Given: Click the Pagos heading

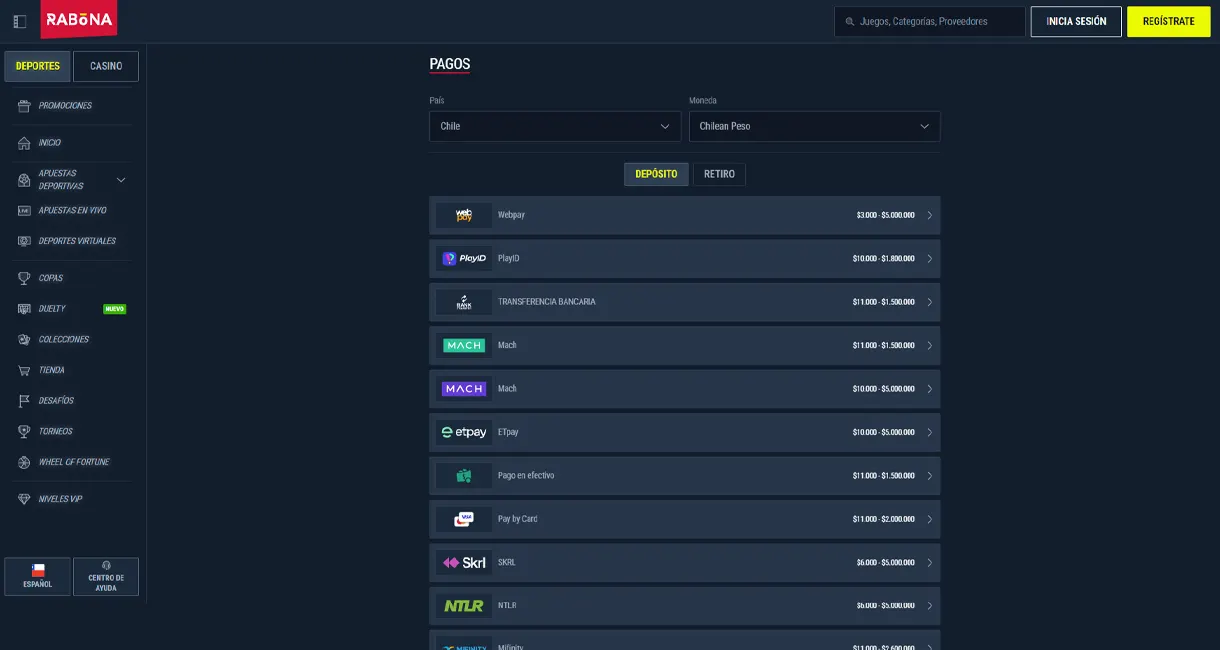Looking at the screenshot, I should click(450, 64).
